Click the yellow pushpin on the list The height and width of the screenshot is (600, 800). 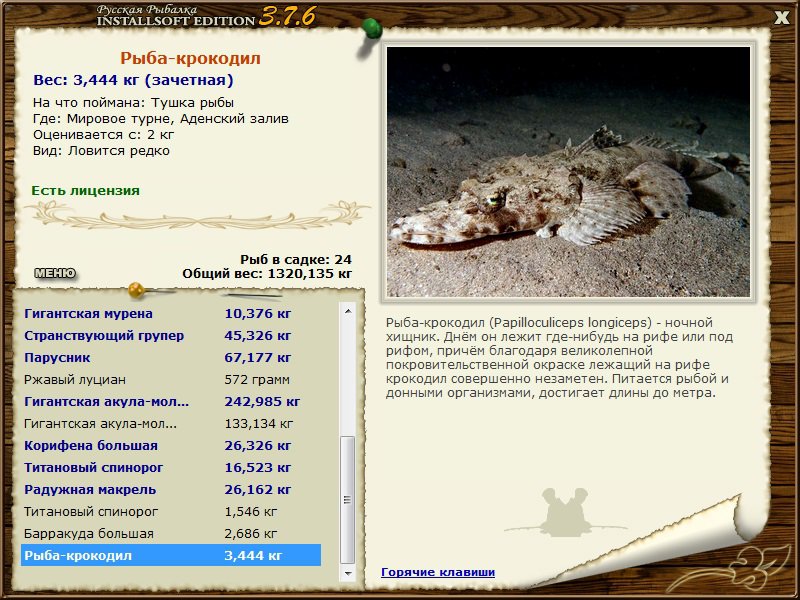tap(137, 290)
